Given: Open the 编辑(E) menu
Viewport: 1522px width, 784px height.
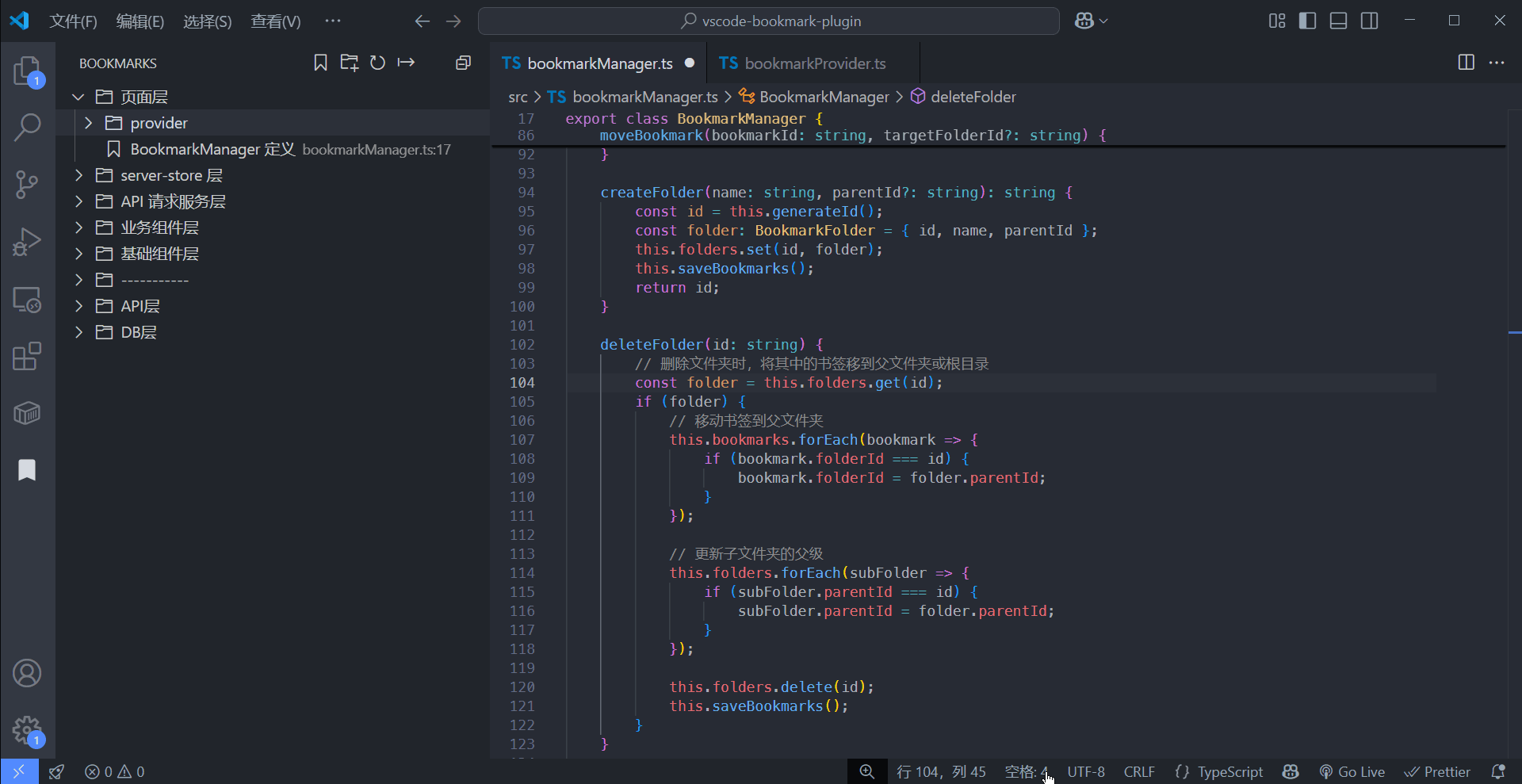Looking at the screenshot, I should coord(140,21).
